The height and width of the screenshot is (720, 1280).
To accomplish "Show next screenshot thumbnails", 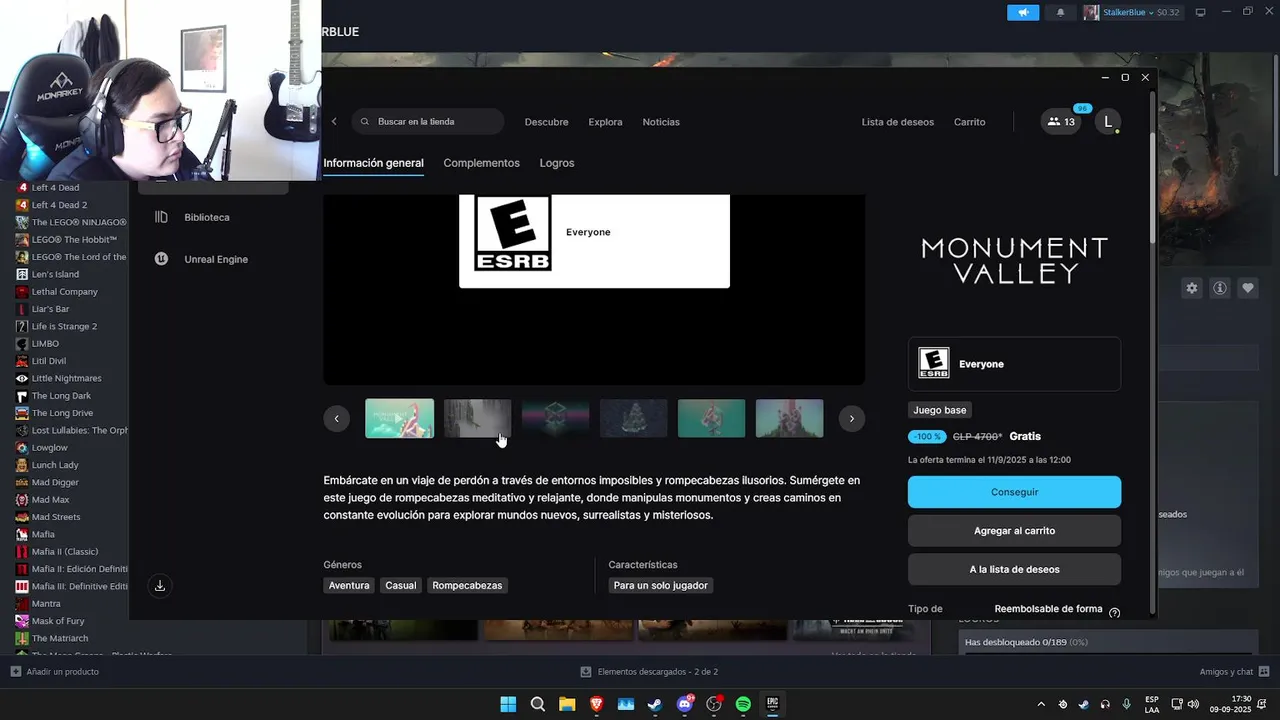I will (x=851, y=419).
